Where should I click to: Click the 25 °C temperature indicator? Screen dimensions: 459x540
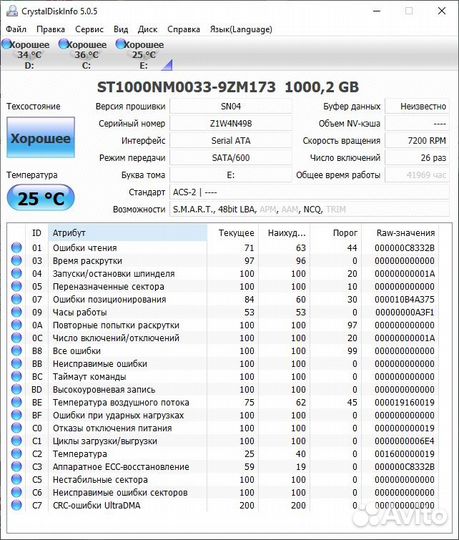[41, 198]
